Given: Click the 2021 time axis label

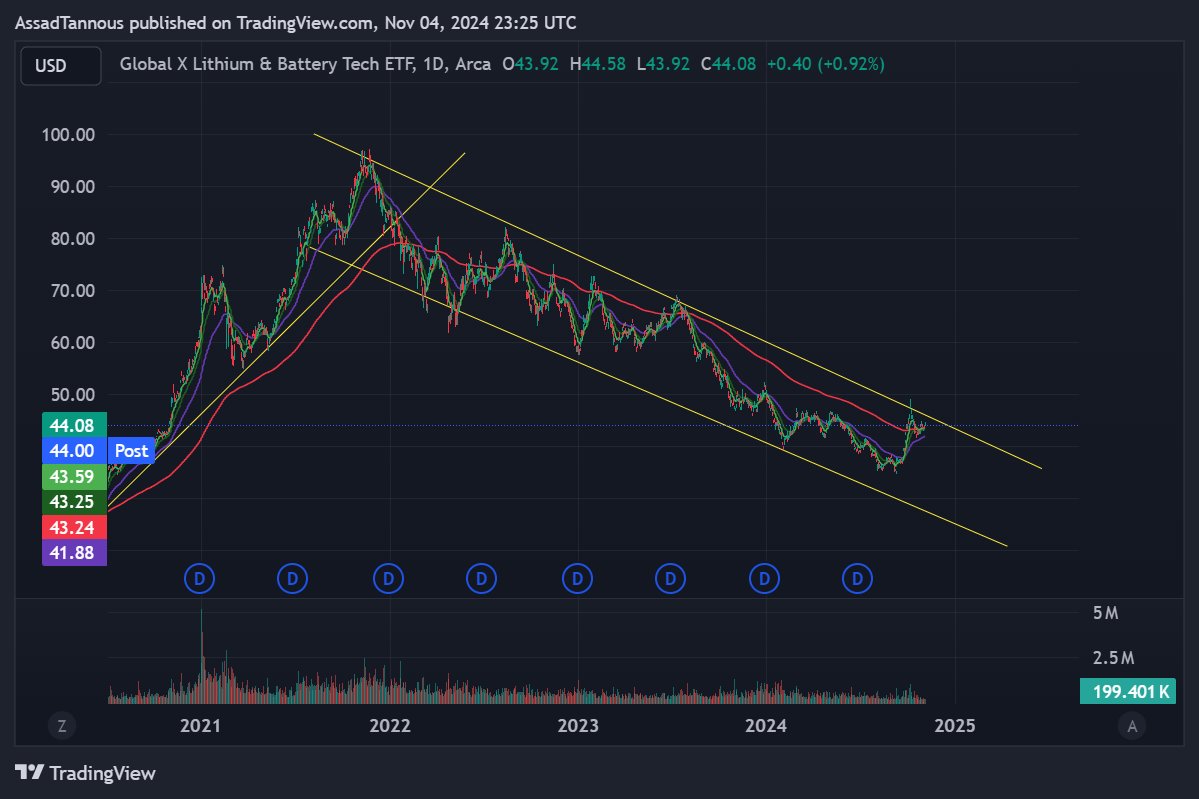Looking at the screenshot, I should pos(200,726).
